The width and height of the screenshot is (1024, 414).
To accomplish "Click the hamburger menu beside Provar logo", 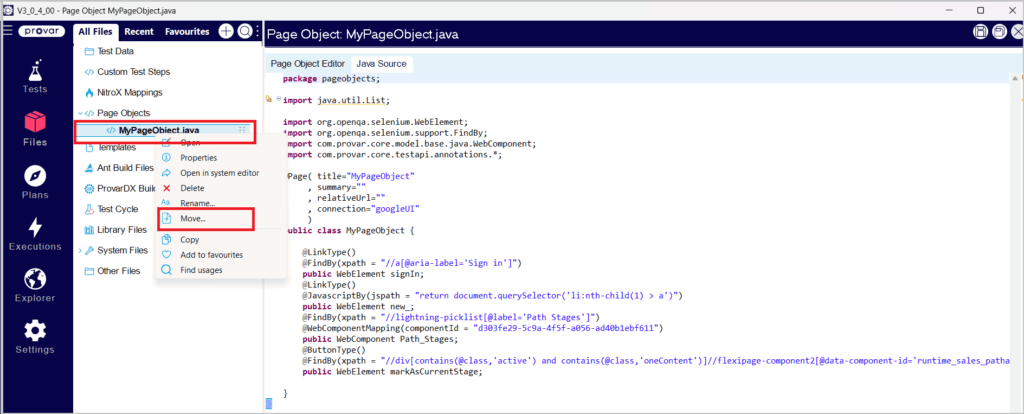I will 7,31.
